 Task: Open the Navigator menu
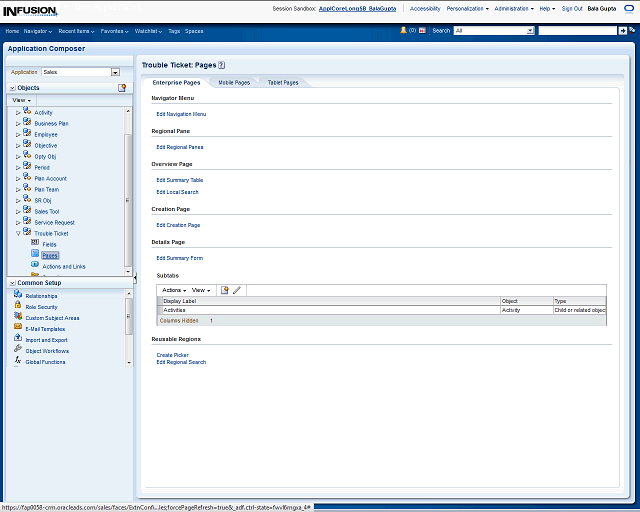[38, 31]
